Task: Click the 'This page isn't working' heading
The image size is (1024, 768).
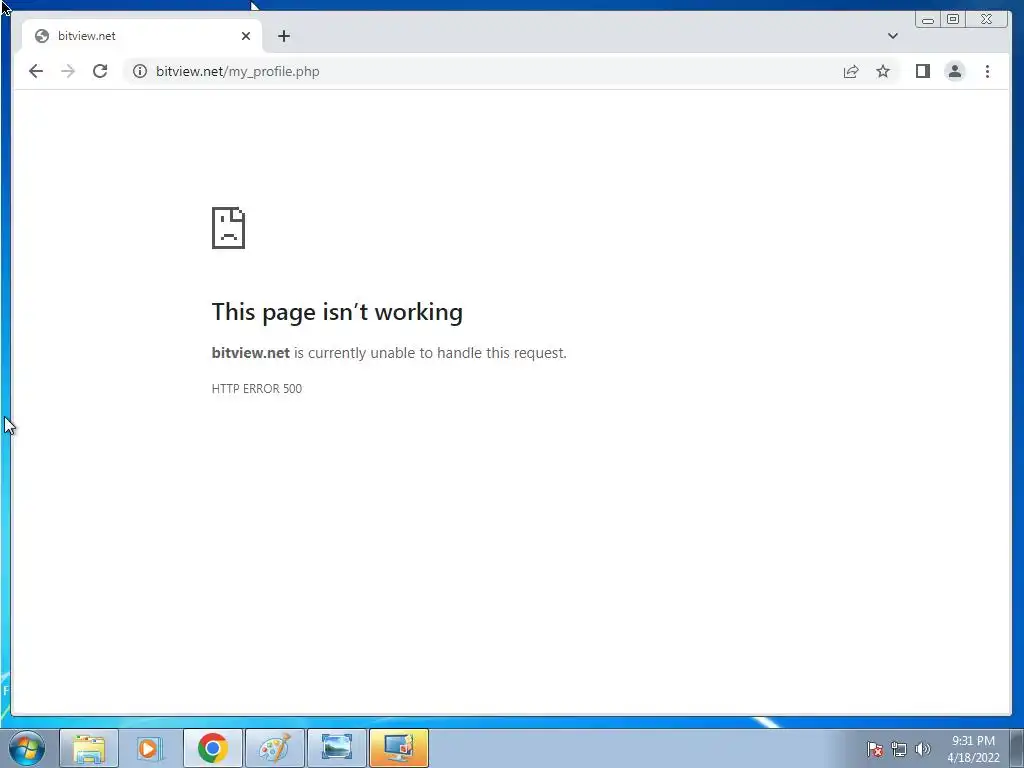Action: 337,312
